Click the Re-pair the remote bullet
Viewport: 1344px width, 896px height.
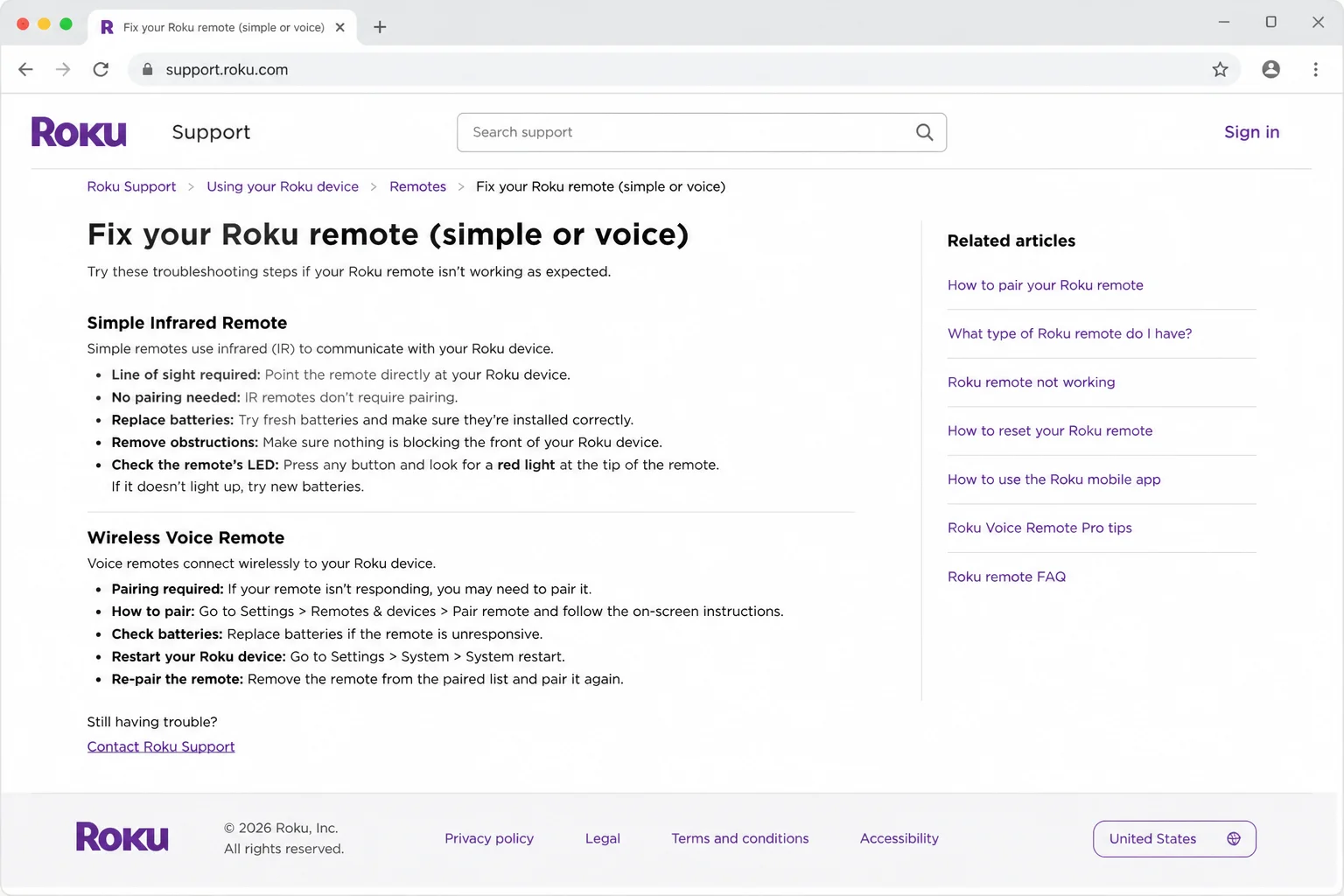coord(367,679)
